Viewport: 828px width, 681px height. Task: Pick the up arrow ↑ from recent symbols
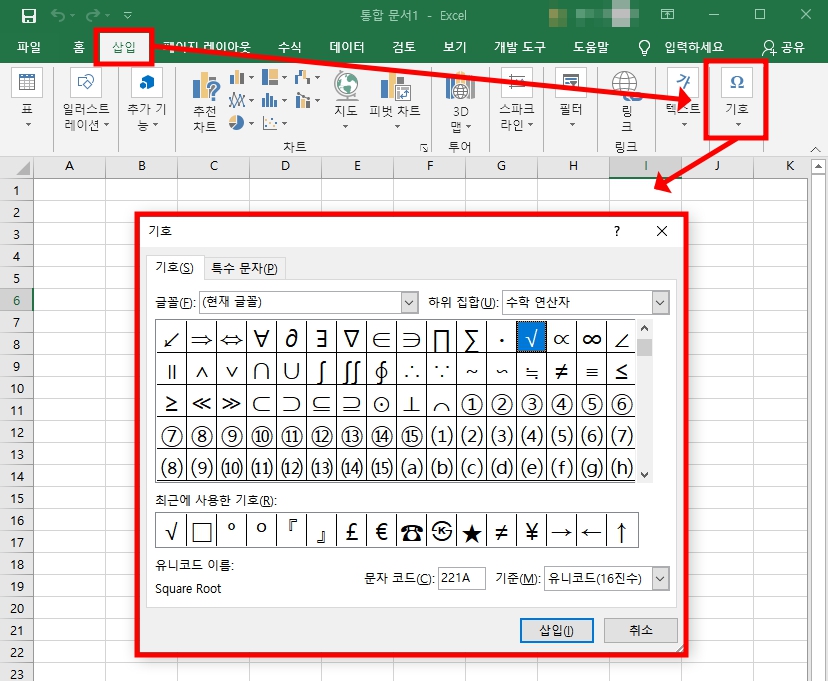click(622, 531)
